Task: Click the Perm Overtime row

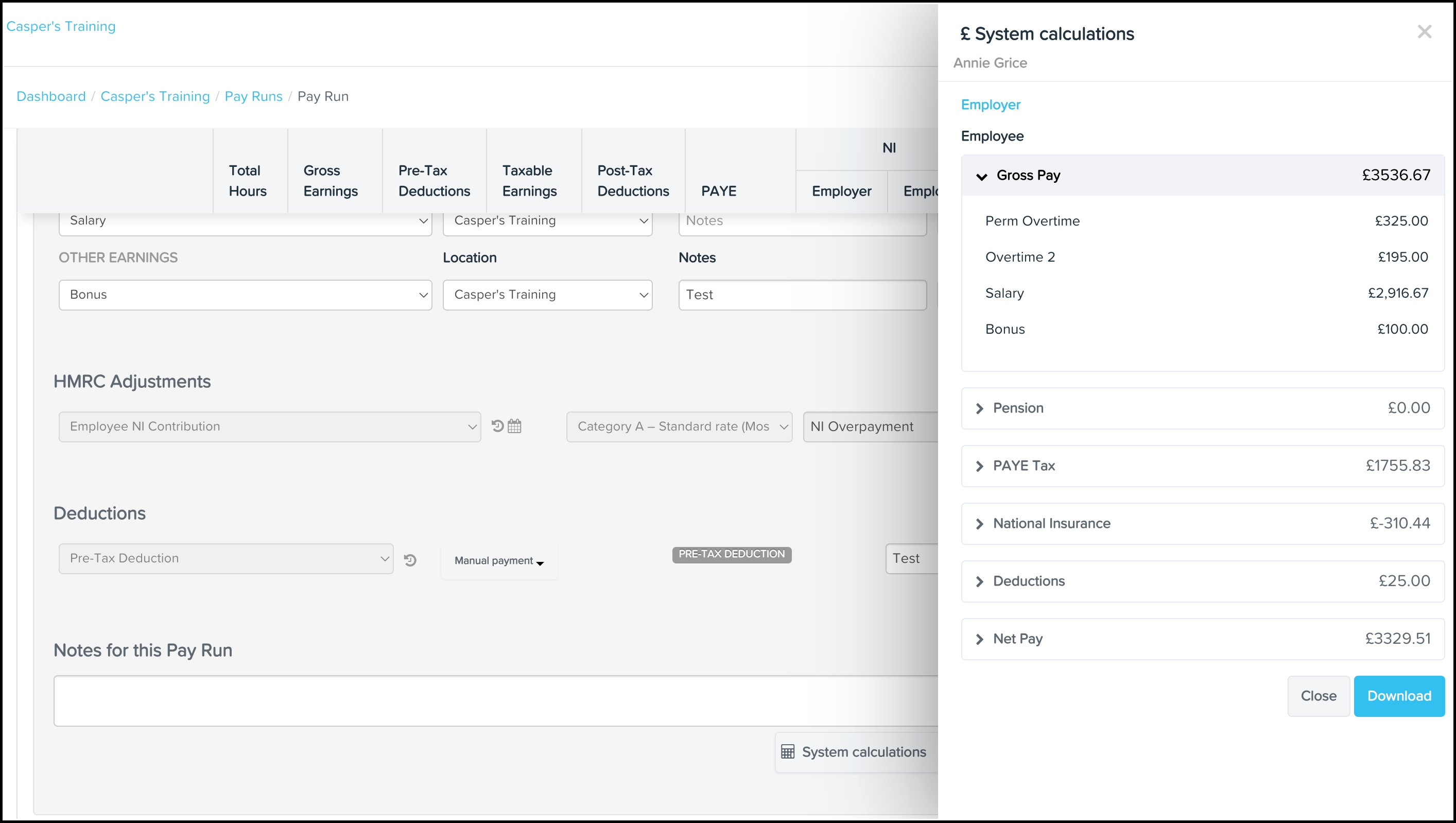Action: 1206,221
